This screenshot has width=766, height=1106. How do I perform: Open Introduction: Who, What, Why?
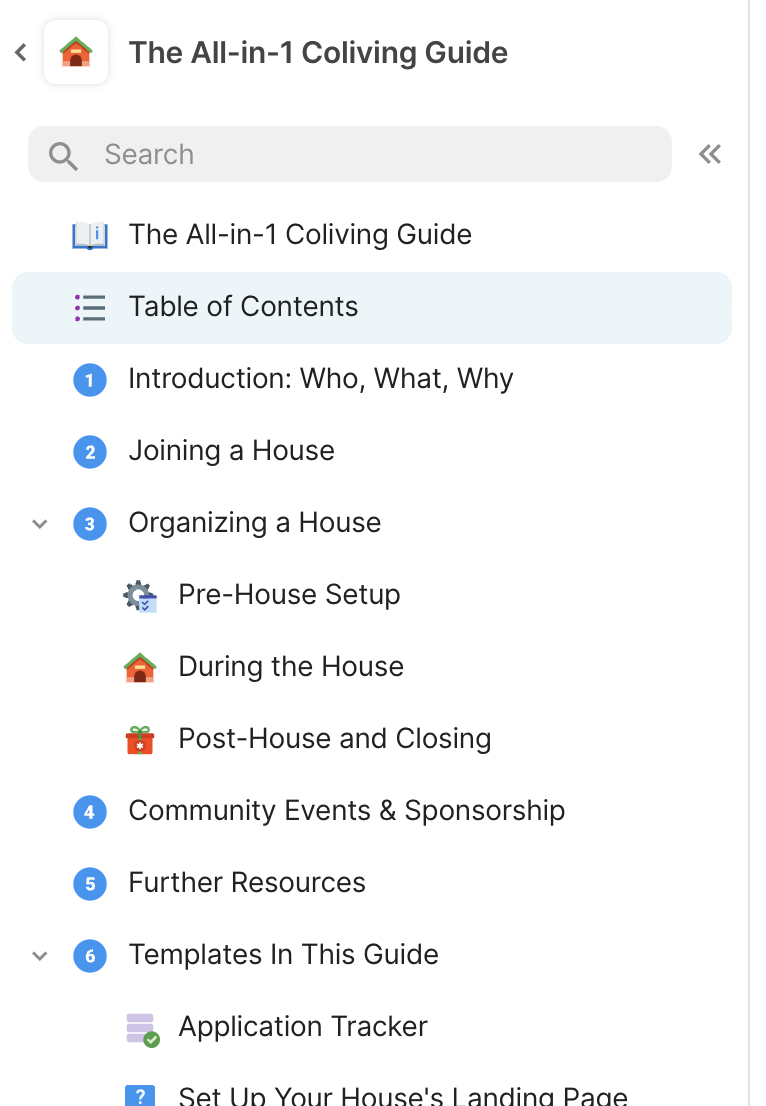[320, 379]
